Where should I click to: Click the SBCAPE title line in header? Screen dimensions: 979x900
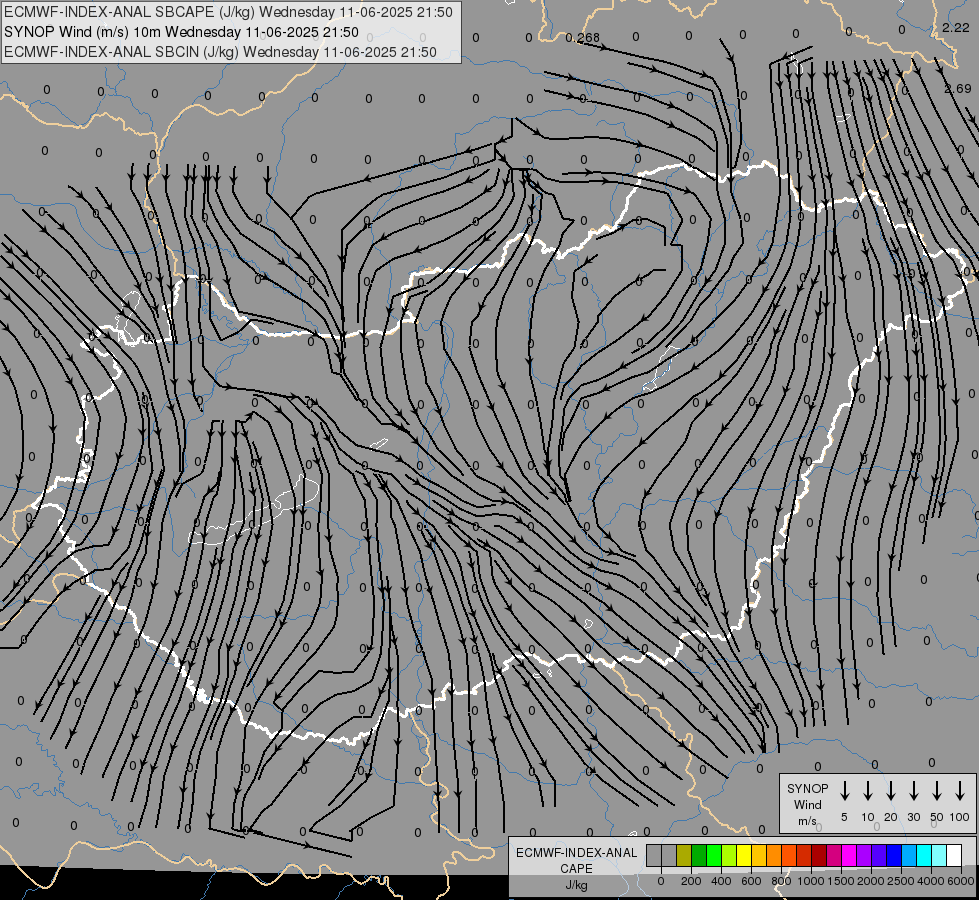click(228, 12)
